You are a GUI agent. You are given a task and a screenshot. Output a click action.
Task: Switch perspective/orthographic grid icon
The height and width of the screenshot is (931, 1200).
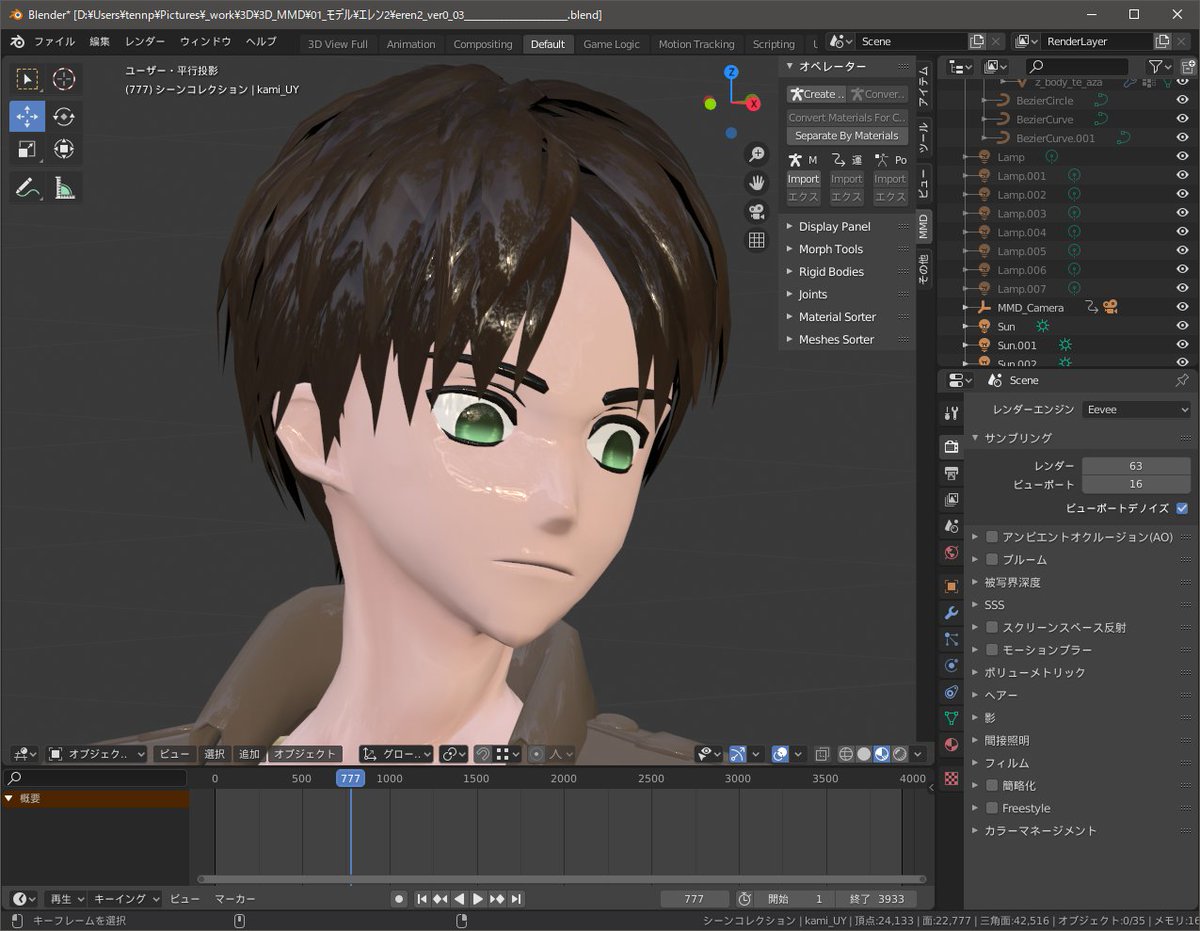coord(757,240)
